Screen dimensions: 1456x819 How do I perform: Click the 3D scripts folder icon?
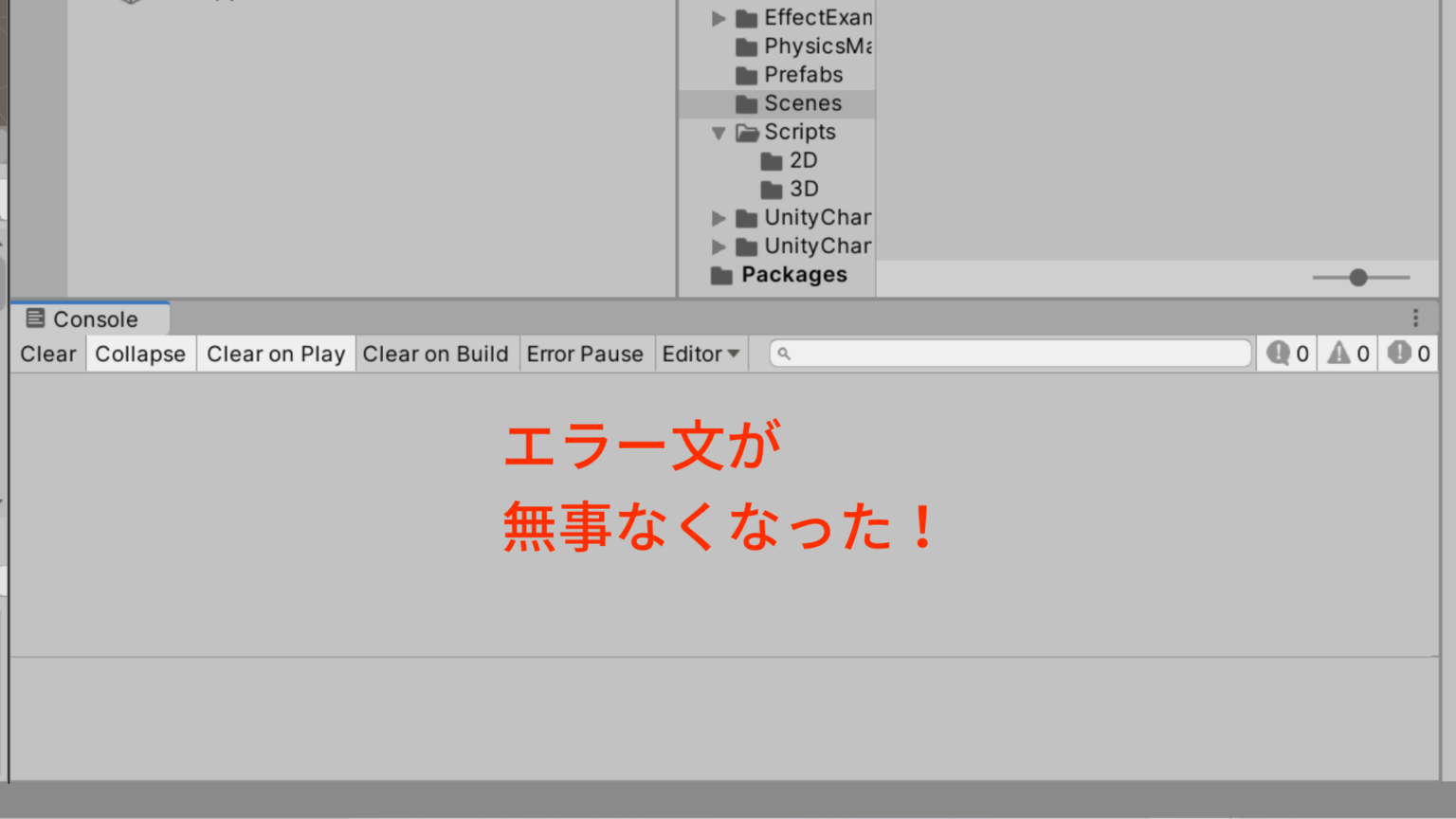pyautogui.click(x=772, y=190)
